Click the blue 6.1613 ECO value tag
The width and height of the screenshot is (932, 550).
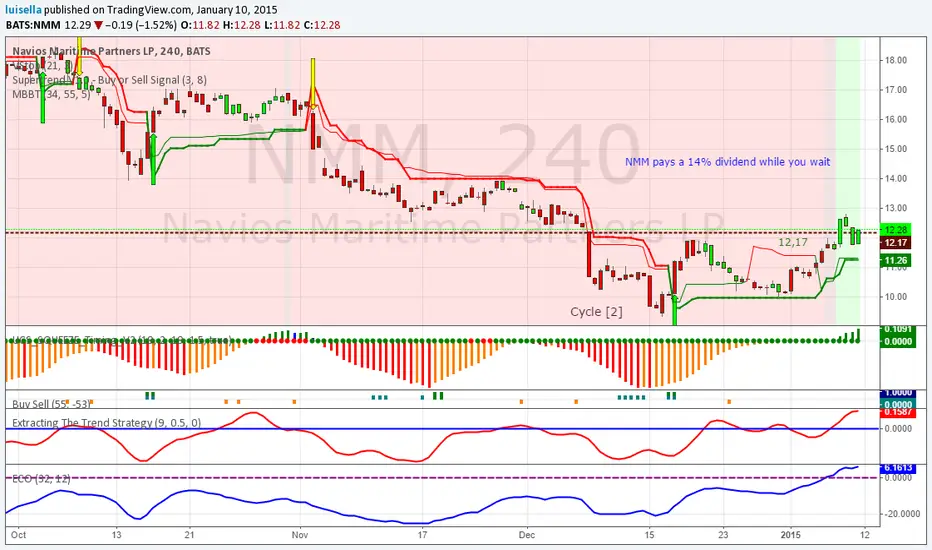click(898, 469)
